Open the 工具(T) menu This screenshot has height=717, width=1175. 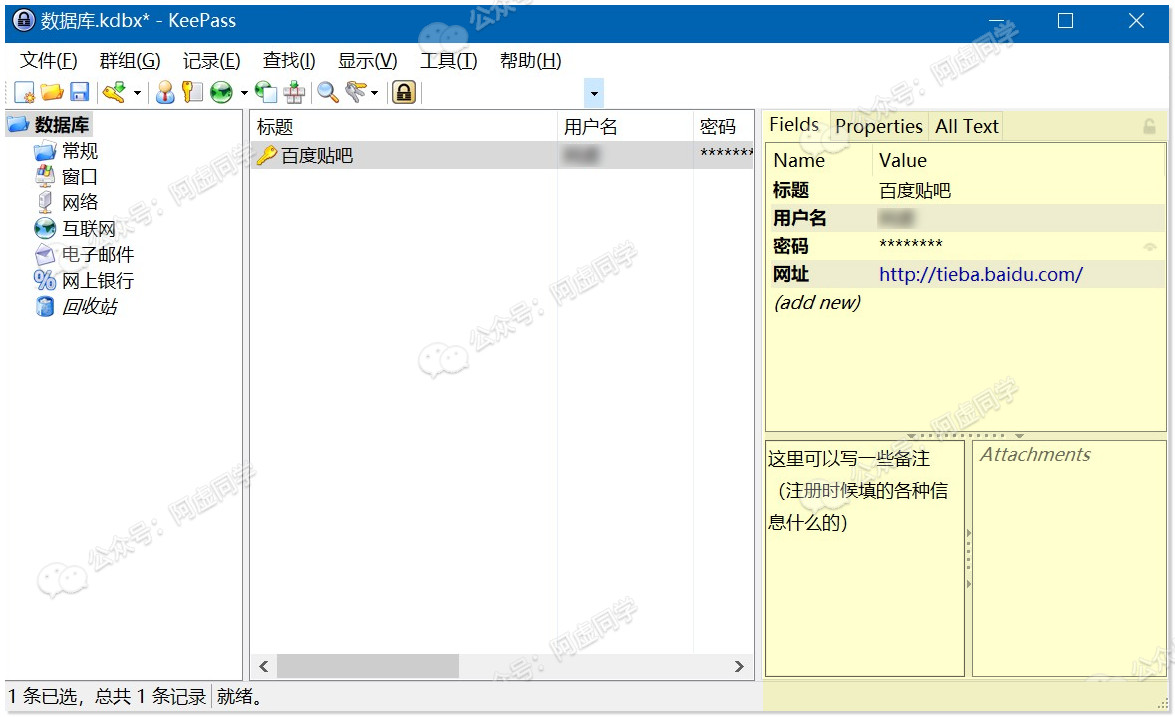(449, 61)
